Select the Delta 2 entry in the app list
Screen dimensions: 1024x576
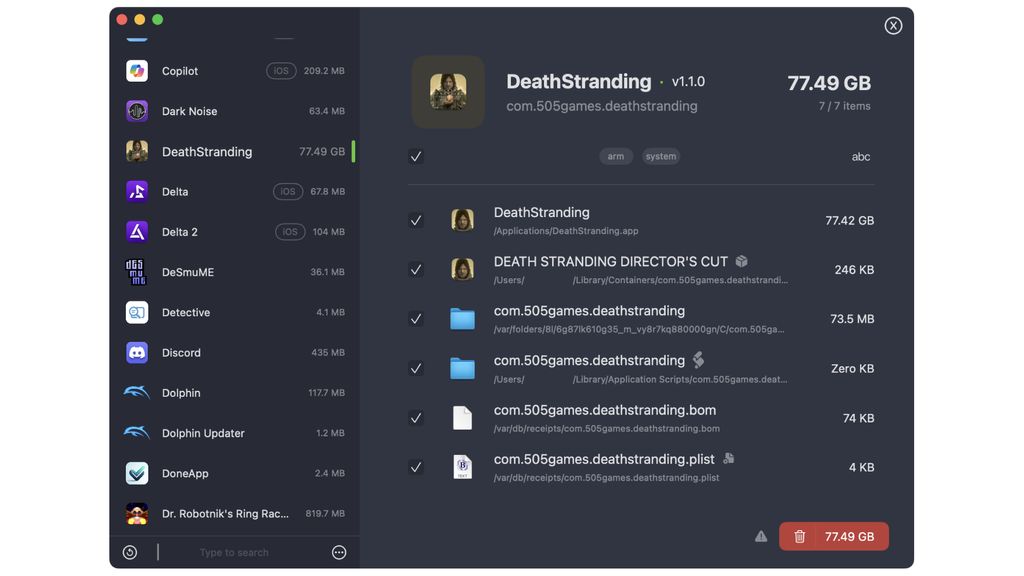tap(235, 232)
